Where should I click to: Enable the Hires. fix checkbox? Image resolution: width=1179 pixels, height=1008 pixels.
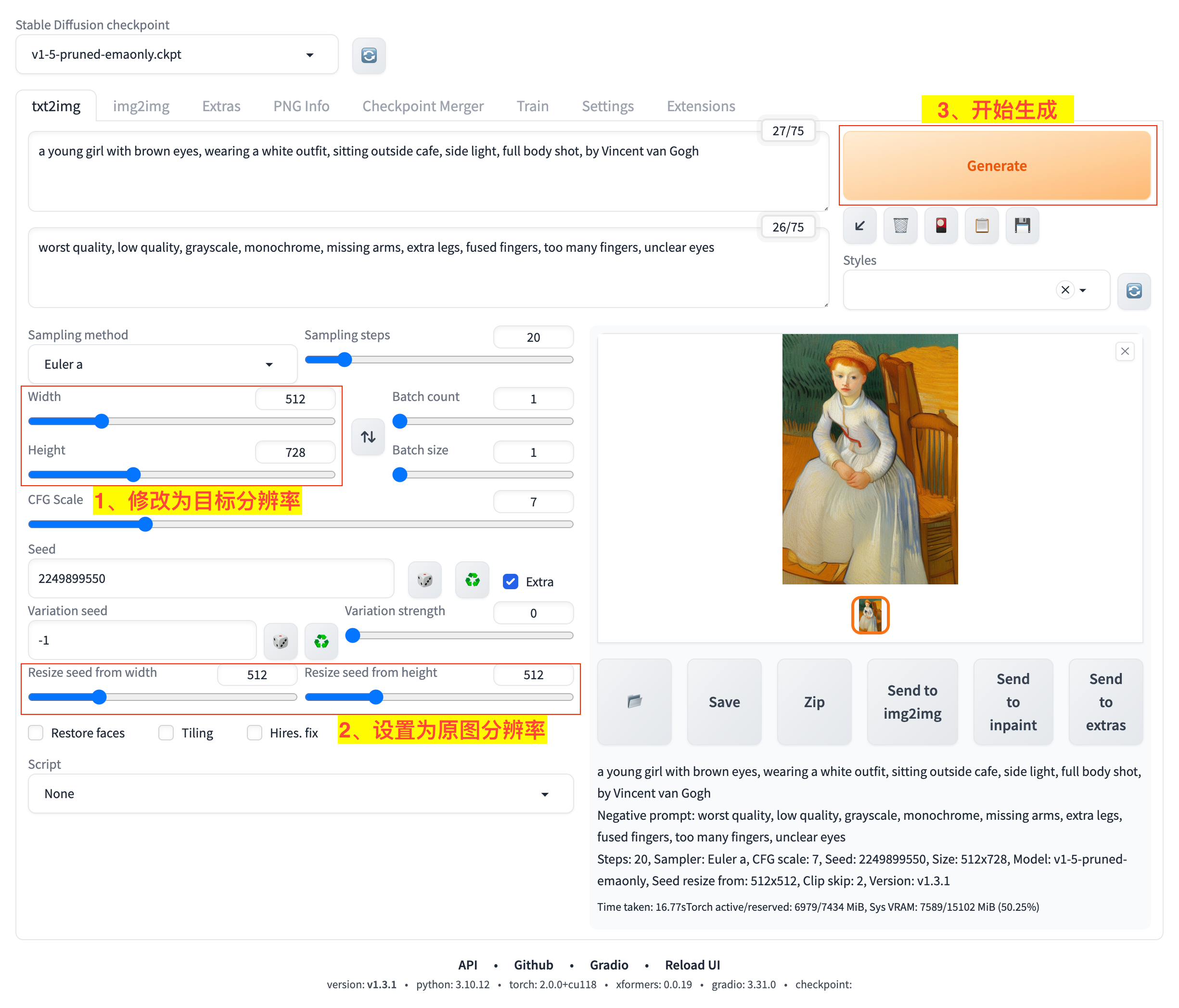[x=255, y=733]
